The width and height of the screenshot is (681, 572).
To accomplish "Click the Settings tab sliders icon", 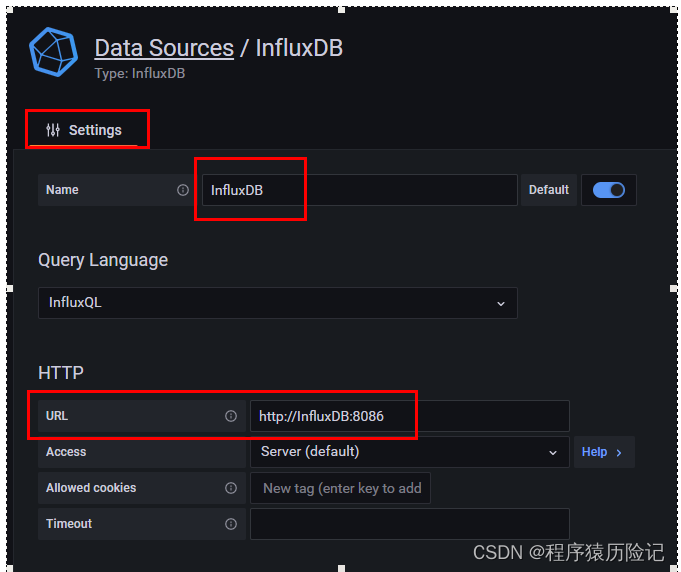I will point(53,130).
